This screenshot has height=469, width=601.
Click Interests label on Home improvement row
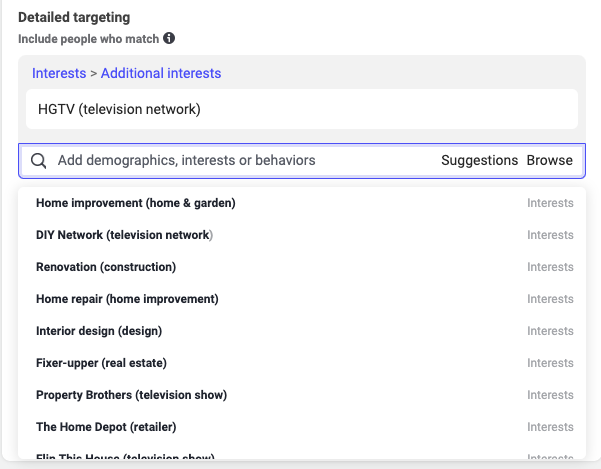[550, 203]
